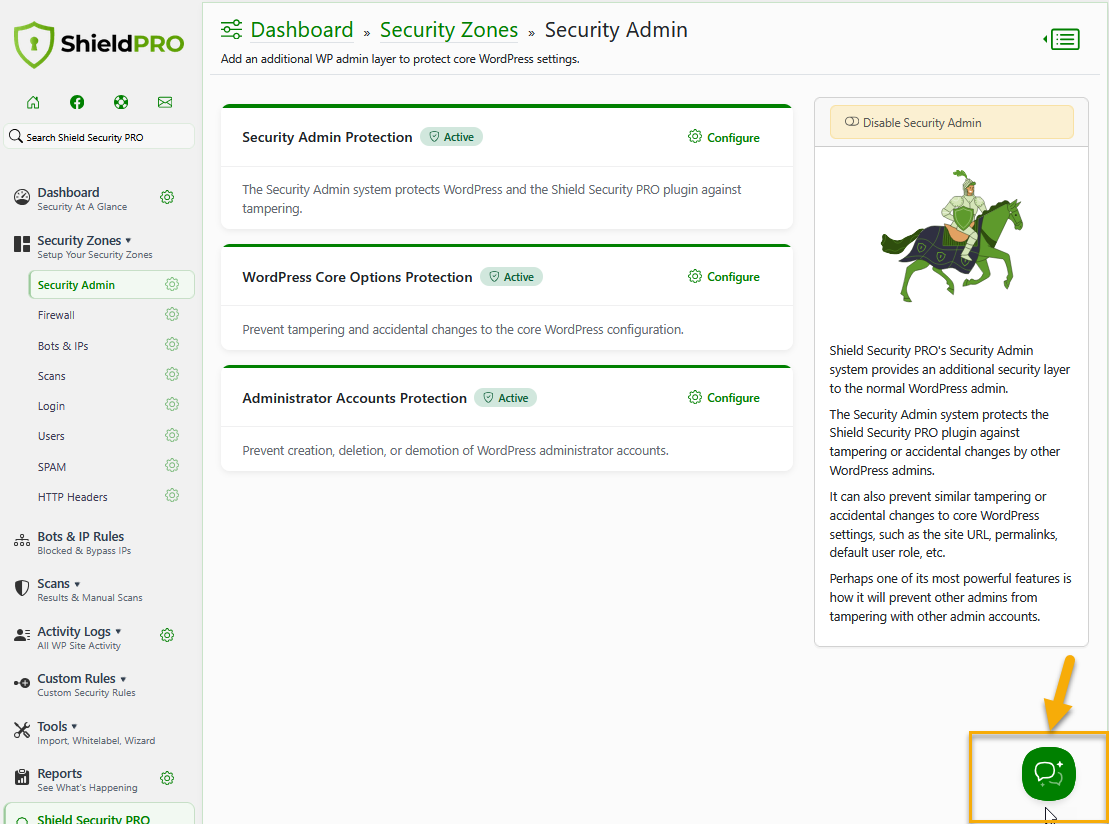The height and width of the screenshot is (824, 1109).
Task: Click Active badge on Administrator Accounts Protection
Action: pos(506,398)
